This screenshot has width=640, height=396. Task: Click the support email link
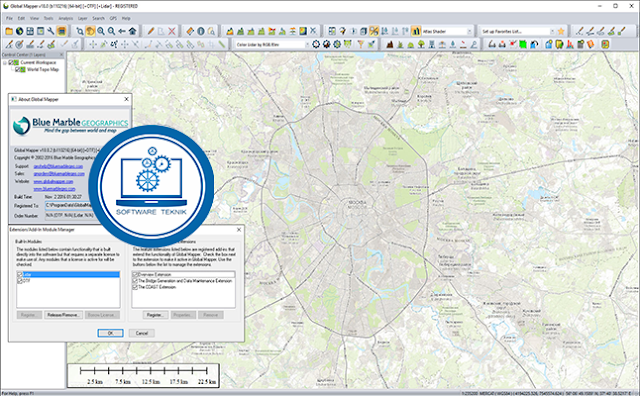(58, 167)
